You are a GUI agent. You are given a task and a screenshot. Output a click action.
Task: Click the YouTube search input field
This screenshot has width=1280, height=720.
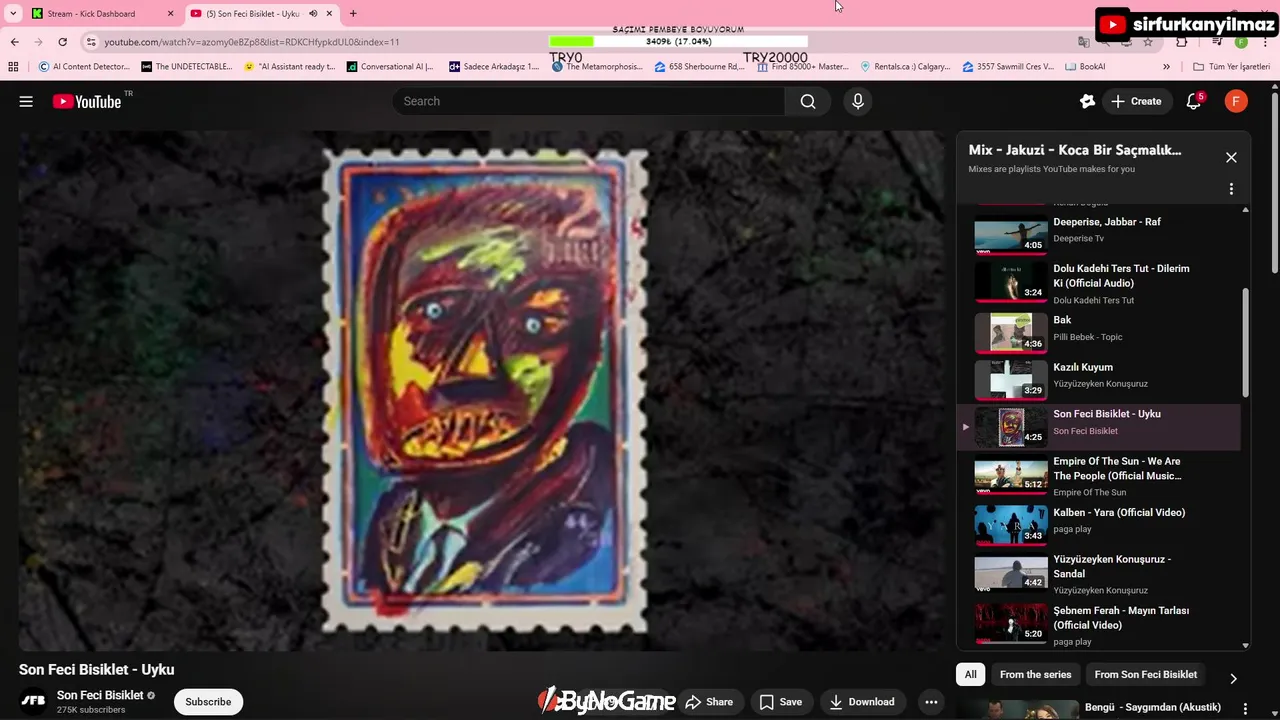pyautogui.click(x=588, y=101)
